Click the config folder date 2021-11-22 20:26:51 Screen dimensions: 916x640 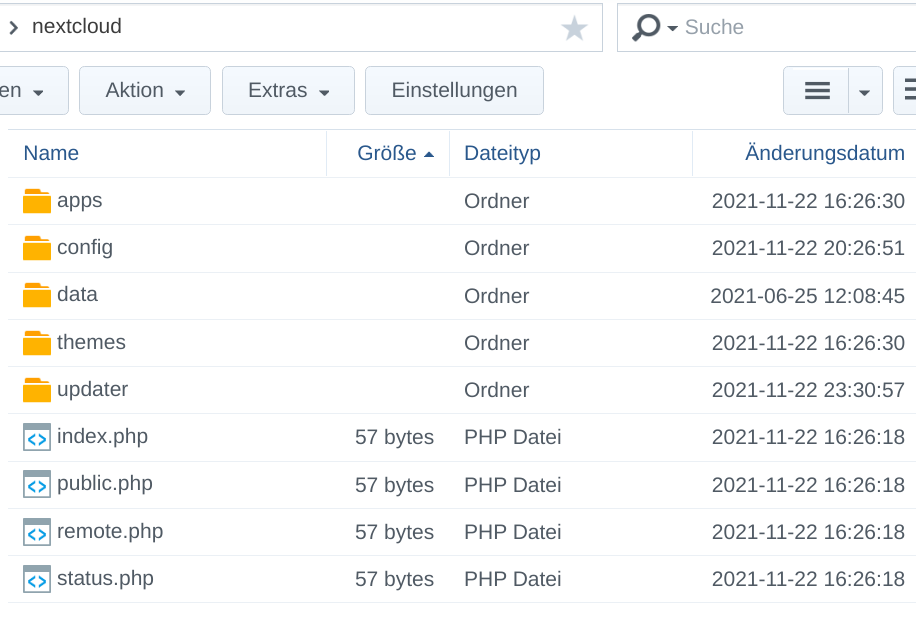tap(808, 248)
